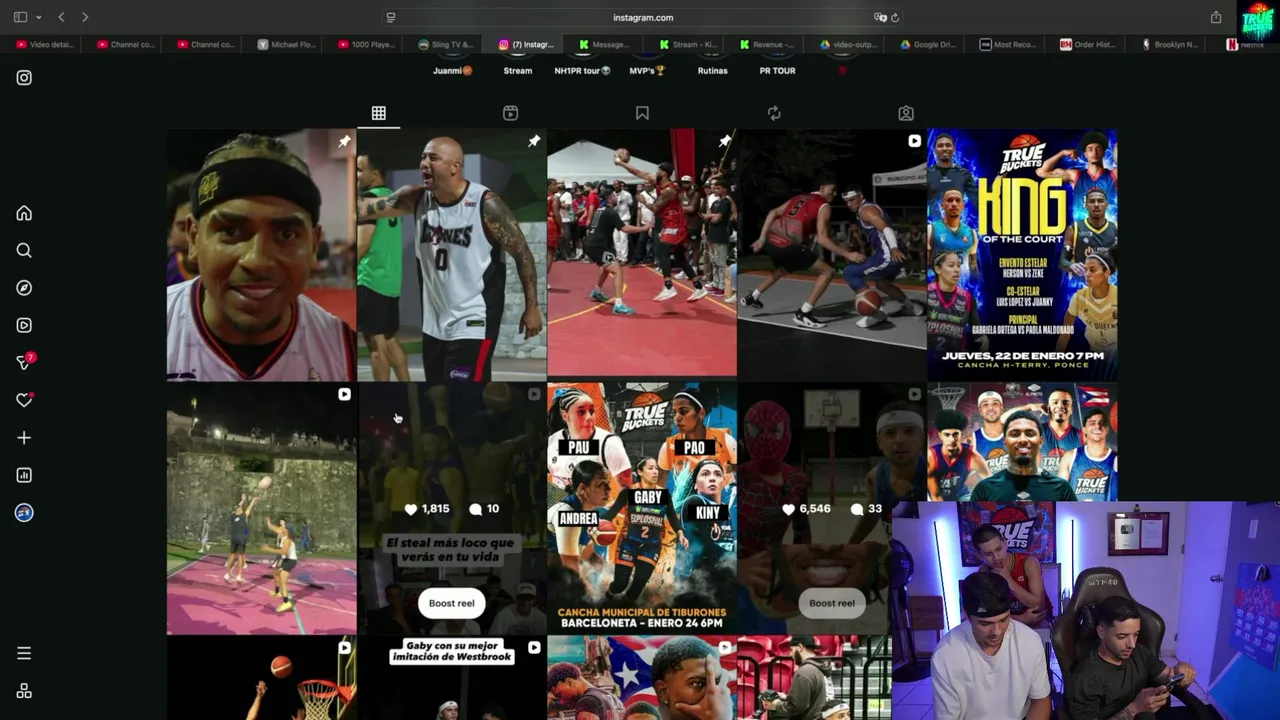Screen dimensions: 1280x720
Task: Open the pink court shooting reel
Action: coord(261,508)
